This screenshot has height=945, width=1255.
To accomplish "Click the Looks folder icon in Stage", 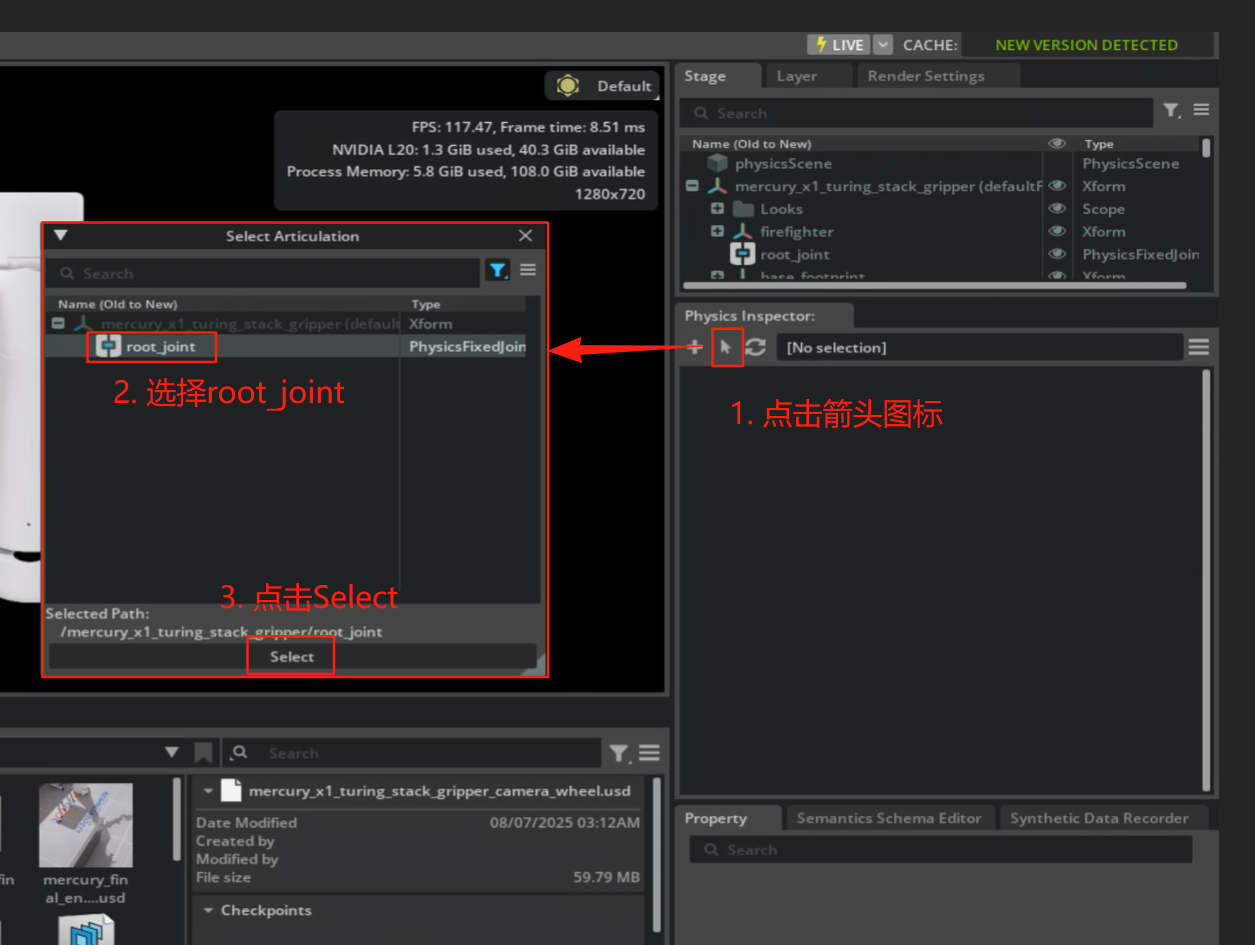I will click(x=742, y=209).
